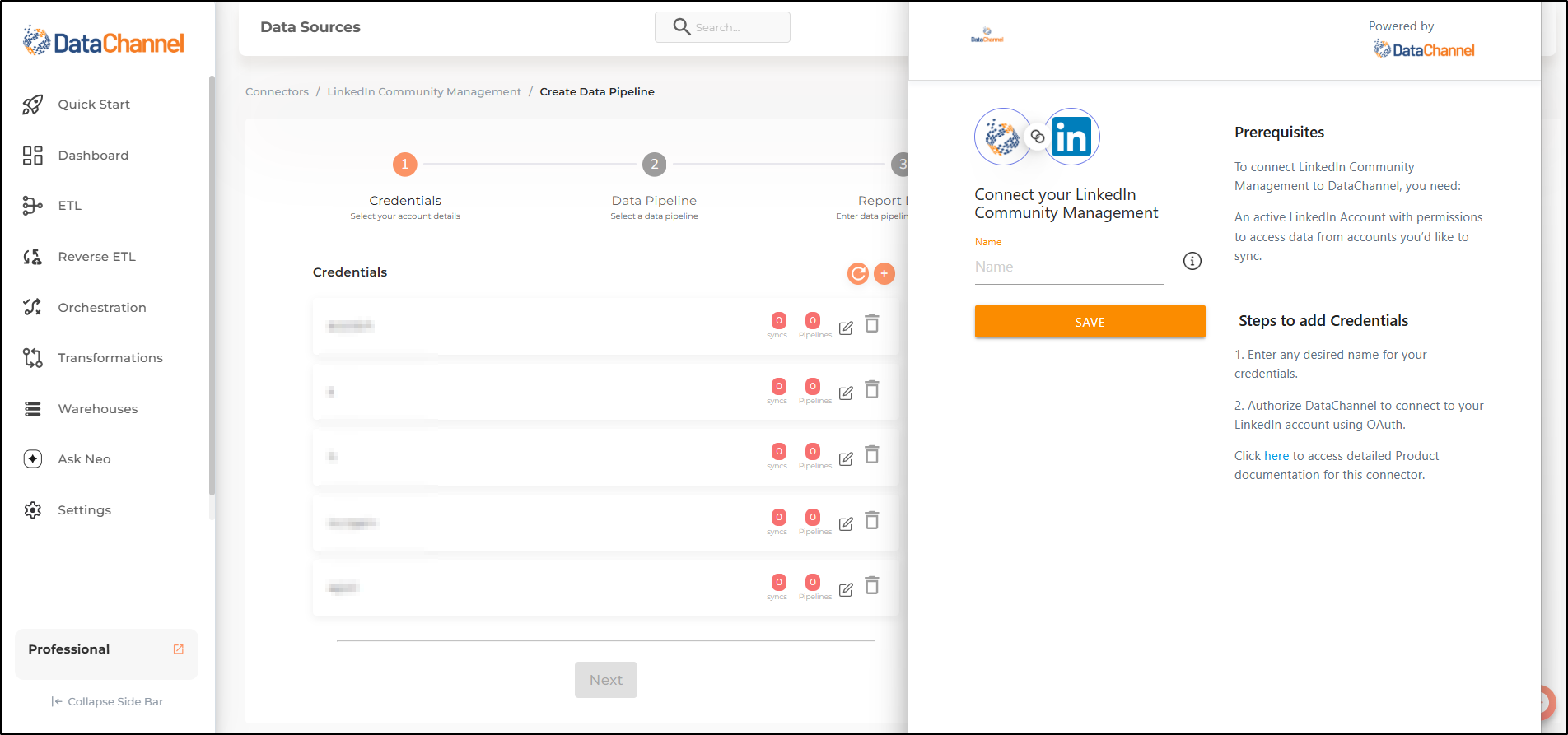Open Orchestration from the sidebar icon
This screenshot has height=735, width=1568.
[33, 307]
